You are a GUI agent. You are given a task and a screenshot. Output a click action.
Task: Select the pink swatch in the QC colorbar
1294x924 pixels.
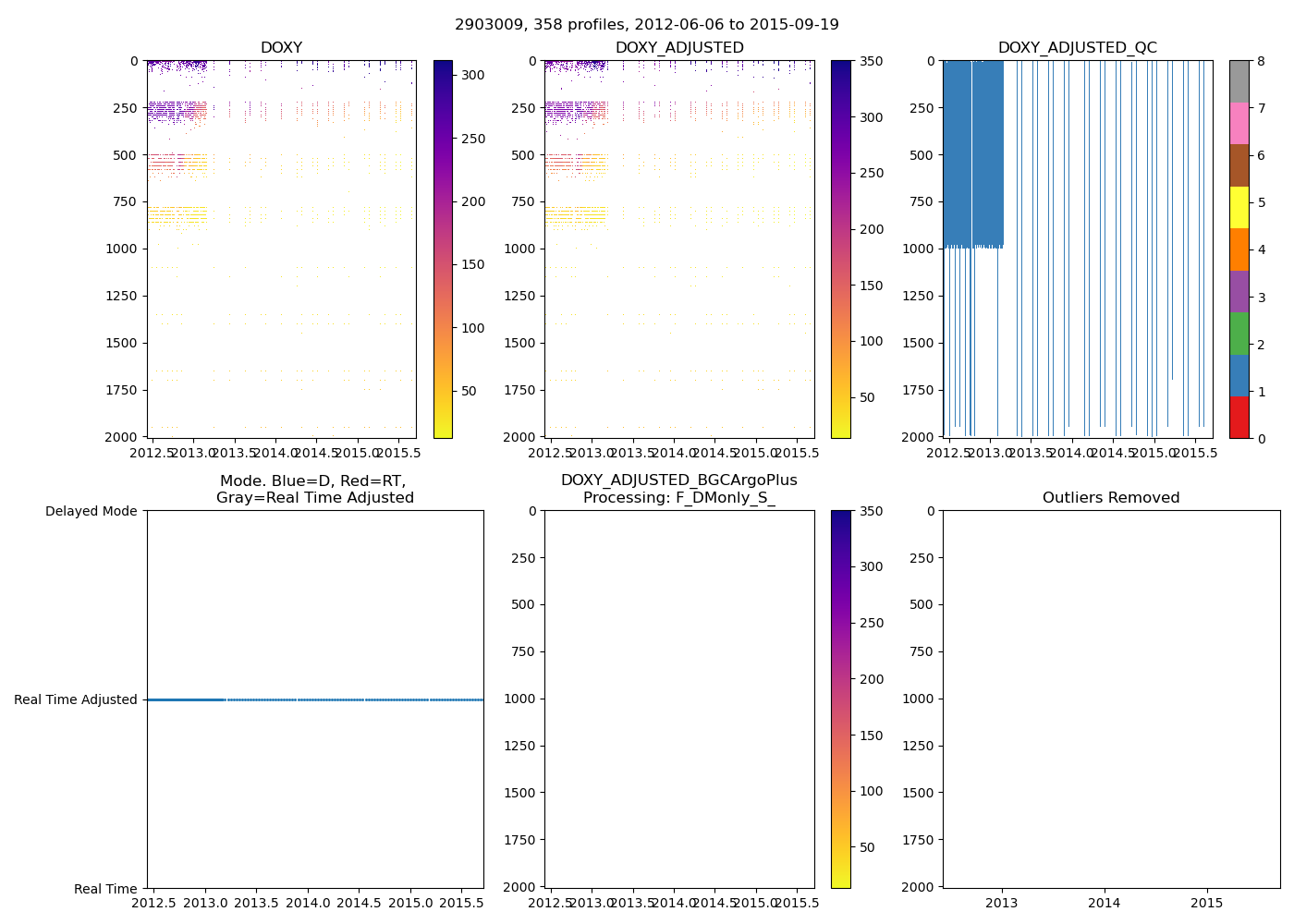click(x=1239, y=123)
